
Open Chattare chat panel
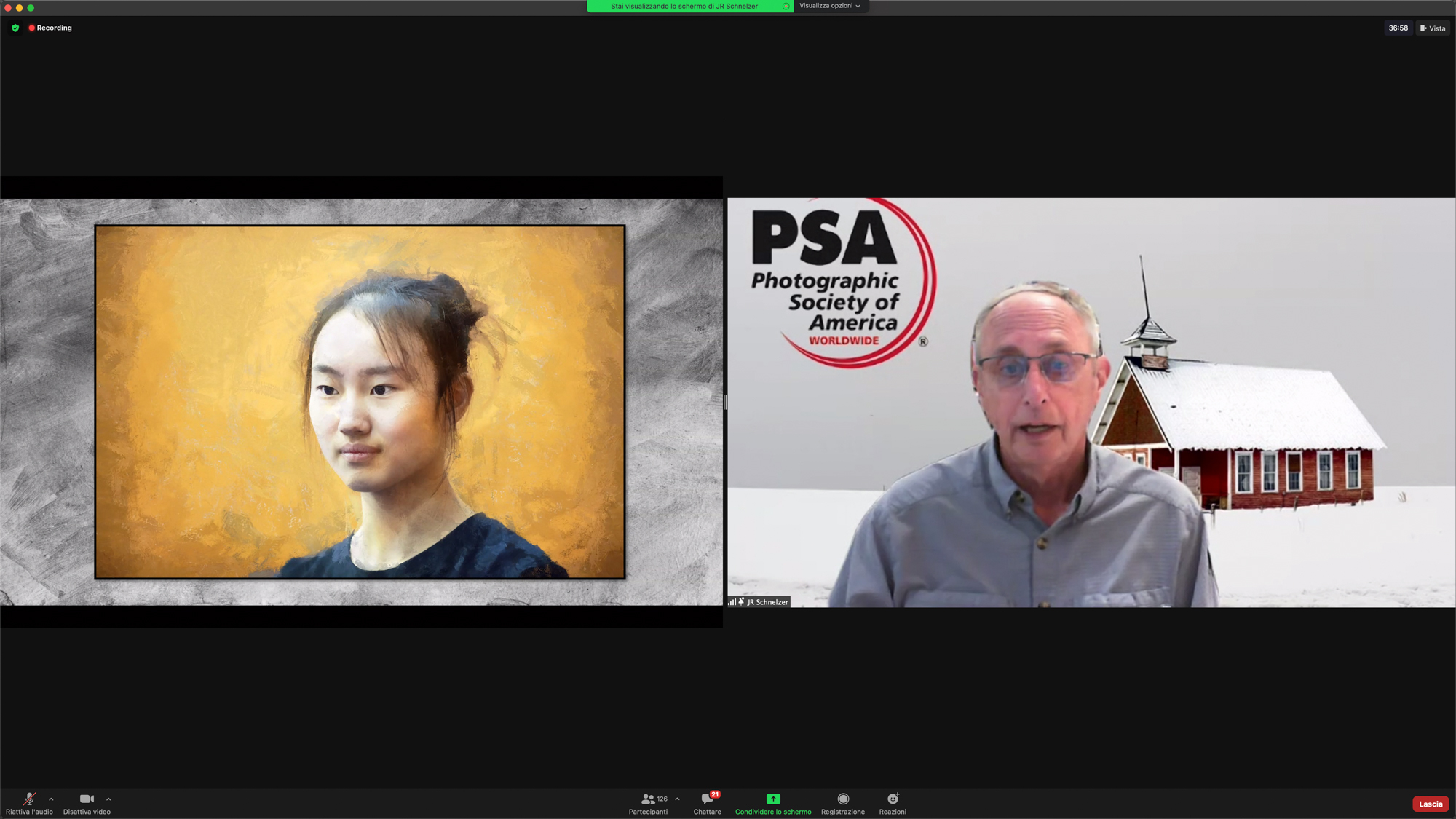[707, 804]
